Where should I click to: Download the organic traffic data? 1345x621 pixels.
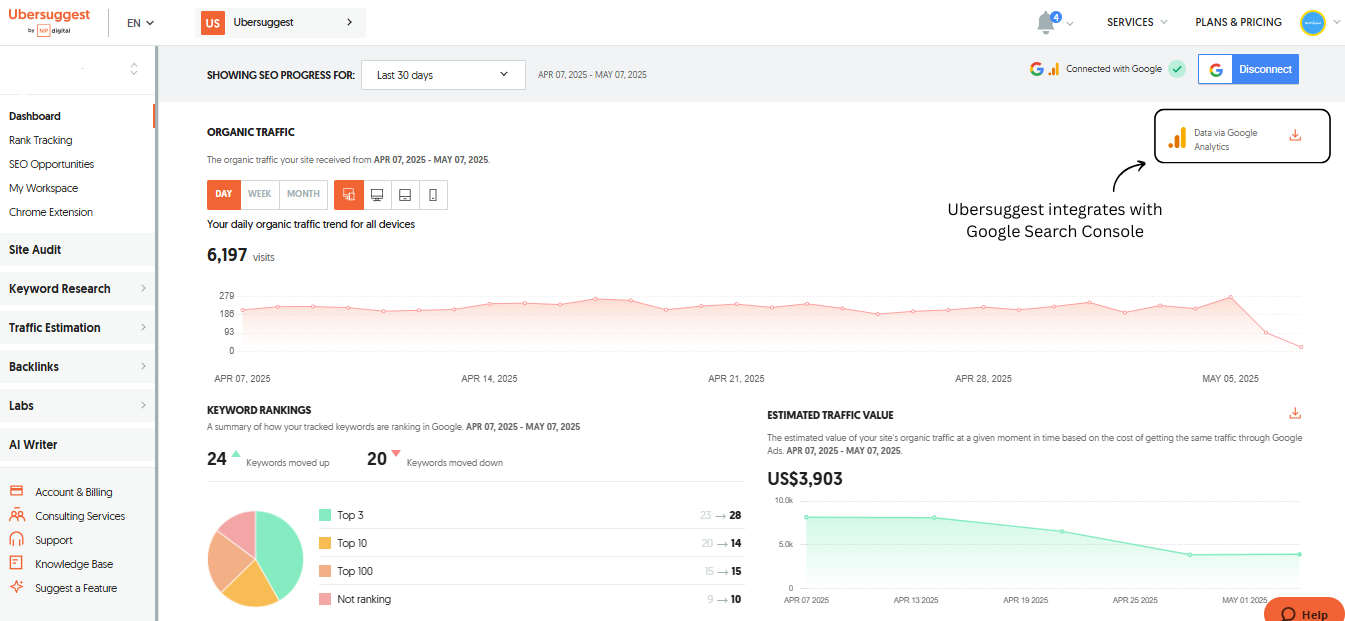pos(1295,135)
